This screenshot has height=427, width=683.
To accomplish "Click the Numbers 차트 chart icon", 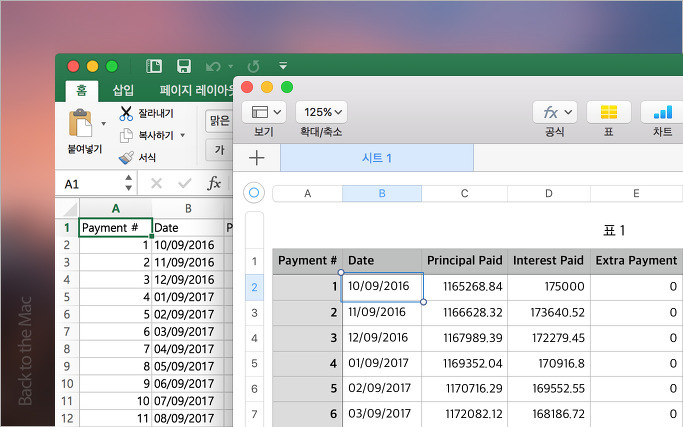I will click(662, 112).
